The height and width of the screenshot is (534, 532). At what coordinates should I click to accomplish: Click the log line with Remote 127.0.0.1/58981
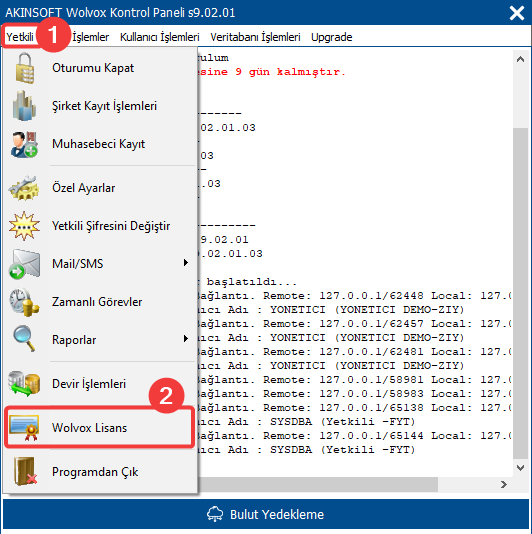click(x=354, y=379)
